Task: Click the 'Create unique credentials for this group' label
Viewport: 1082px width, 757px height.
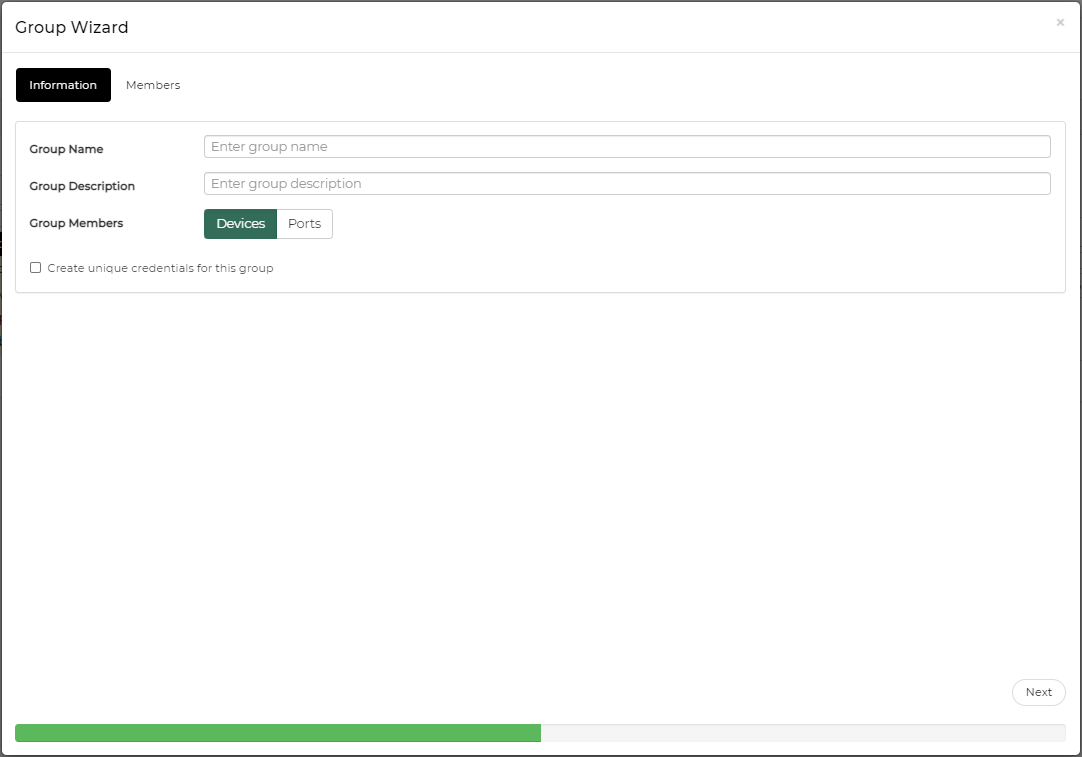Action: click(160, 268)
